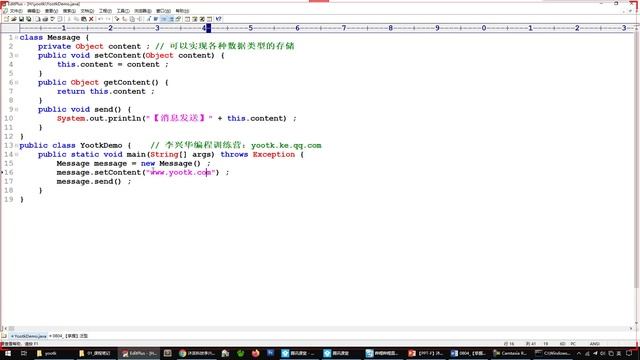
Task: Click the Save All toolbar icon
Action: pos(29,19)
